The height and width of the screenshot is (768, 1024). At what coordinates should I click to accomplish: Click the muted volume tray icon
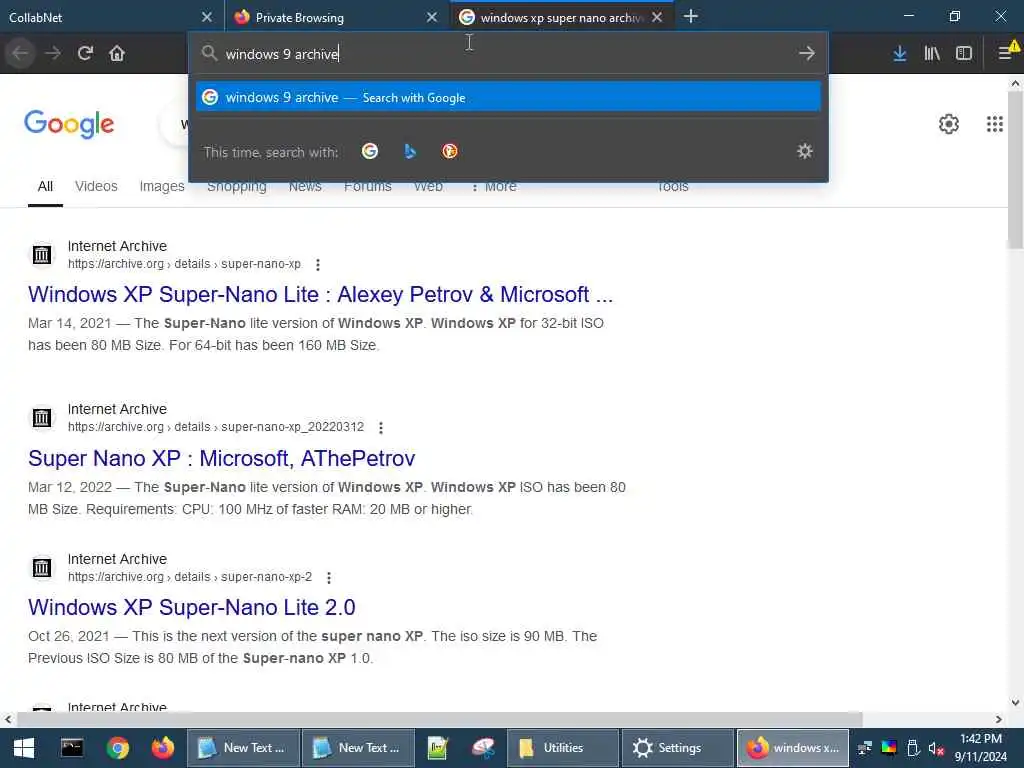(936, 748)
